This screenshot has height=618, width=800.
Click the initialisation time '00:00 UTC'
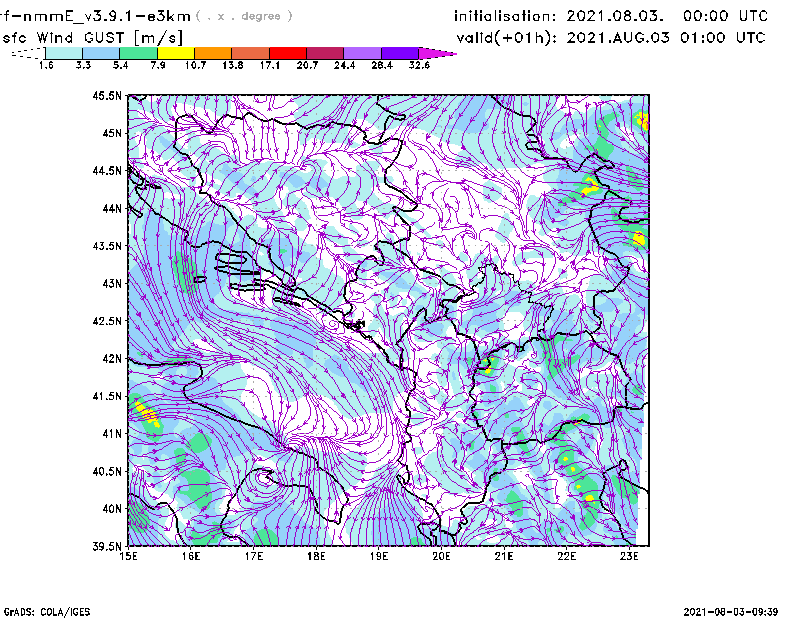[x=725, y=16]
